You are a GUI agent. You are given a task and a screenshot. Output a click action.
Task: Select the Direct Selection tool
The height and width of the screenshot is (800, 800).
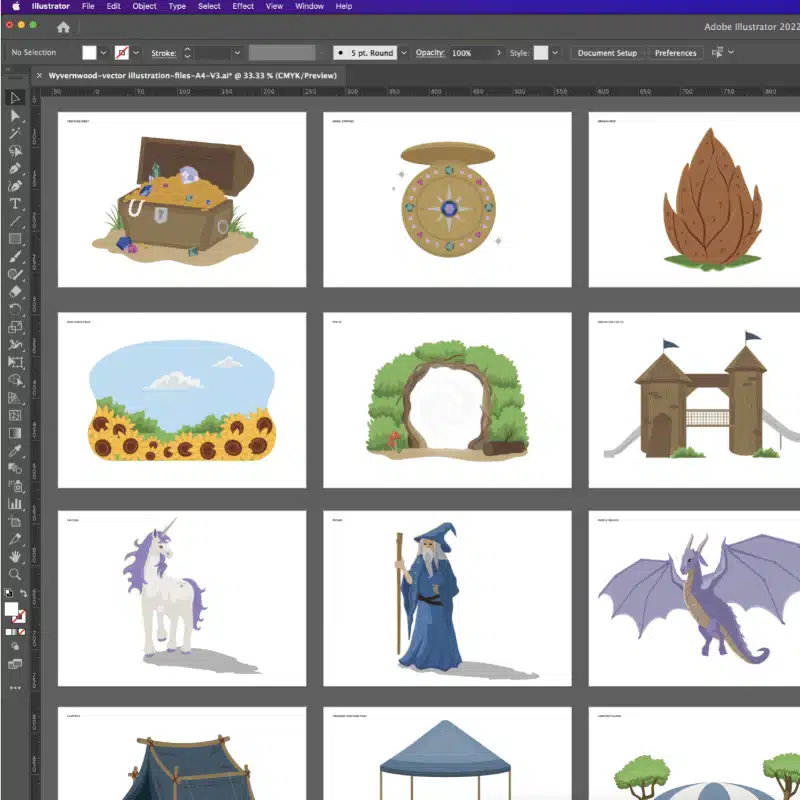(x=15, y=115)
